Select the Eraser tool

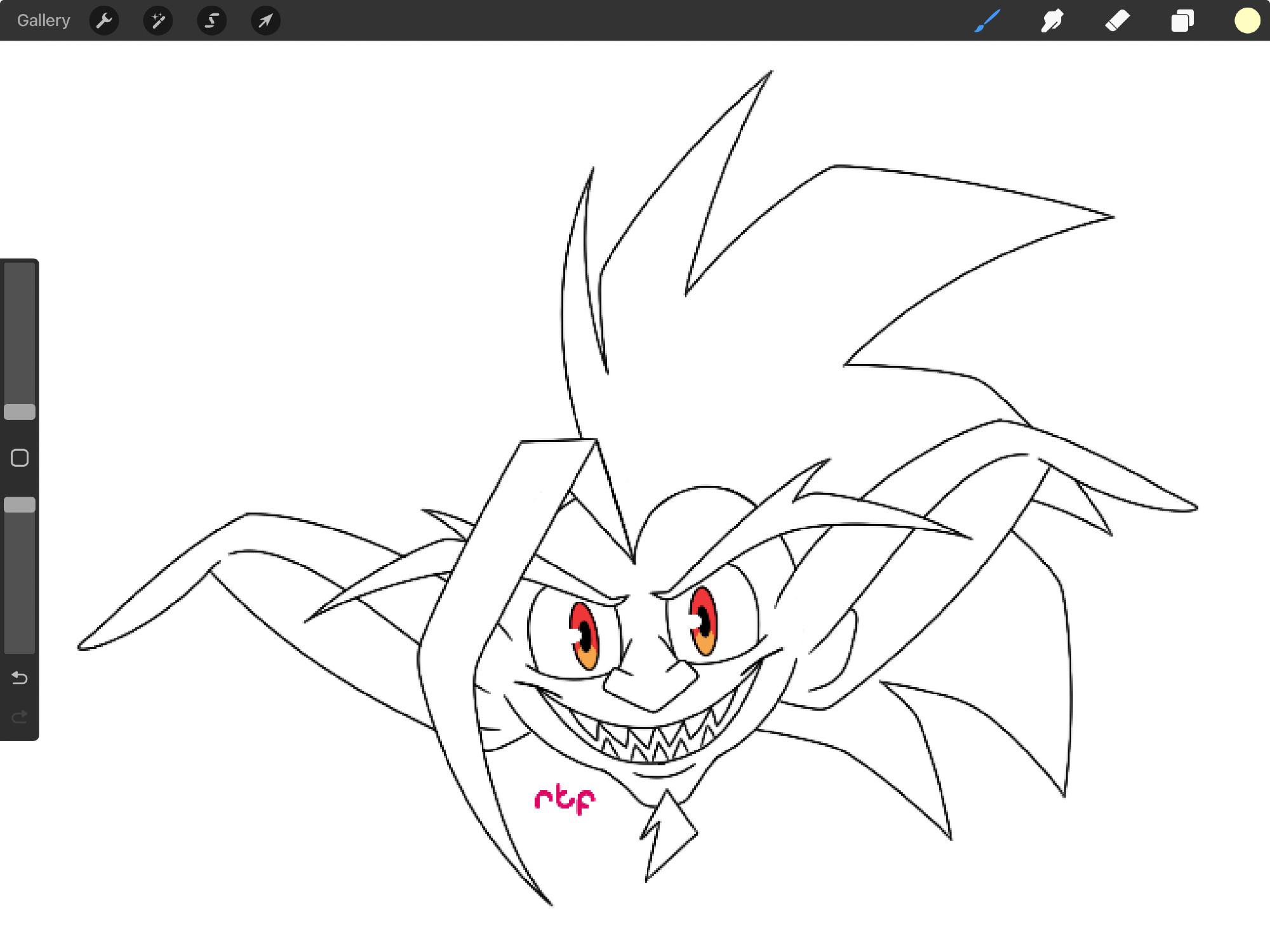pyautogui.click(x=1118, y=20)
